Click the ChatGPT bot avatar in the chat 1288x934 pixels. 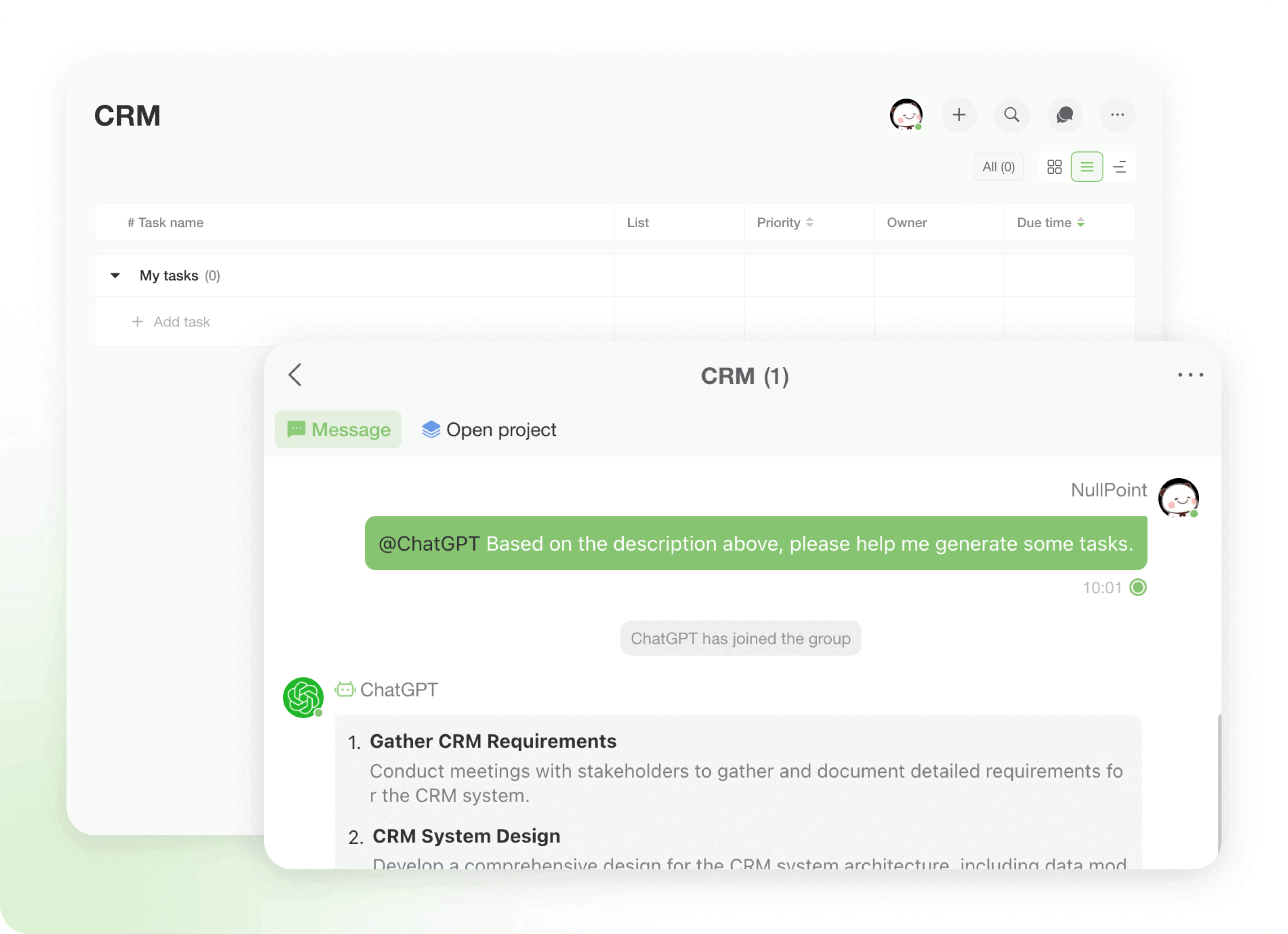point(303,697)
